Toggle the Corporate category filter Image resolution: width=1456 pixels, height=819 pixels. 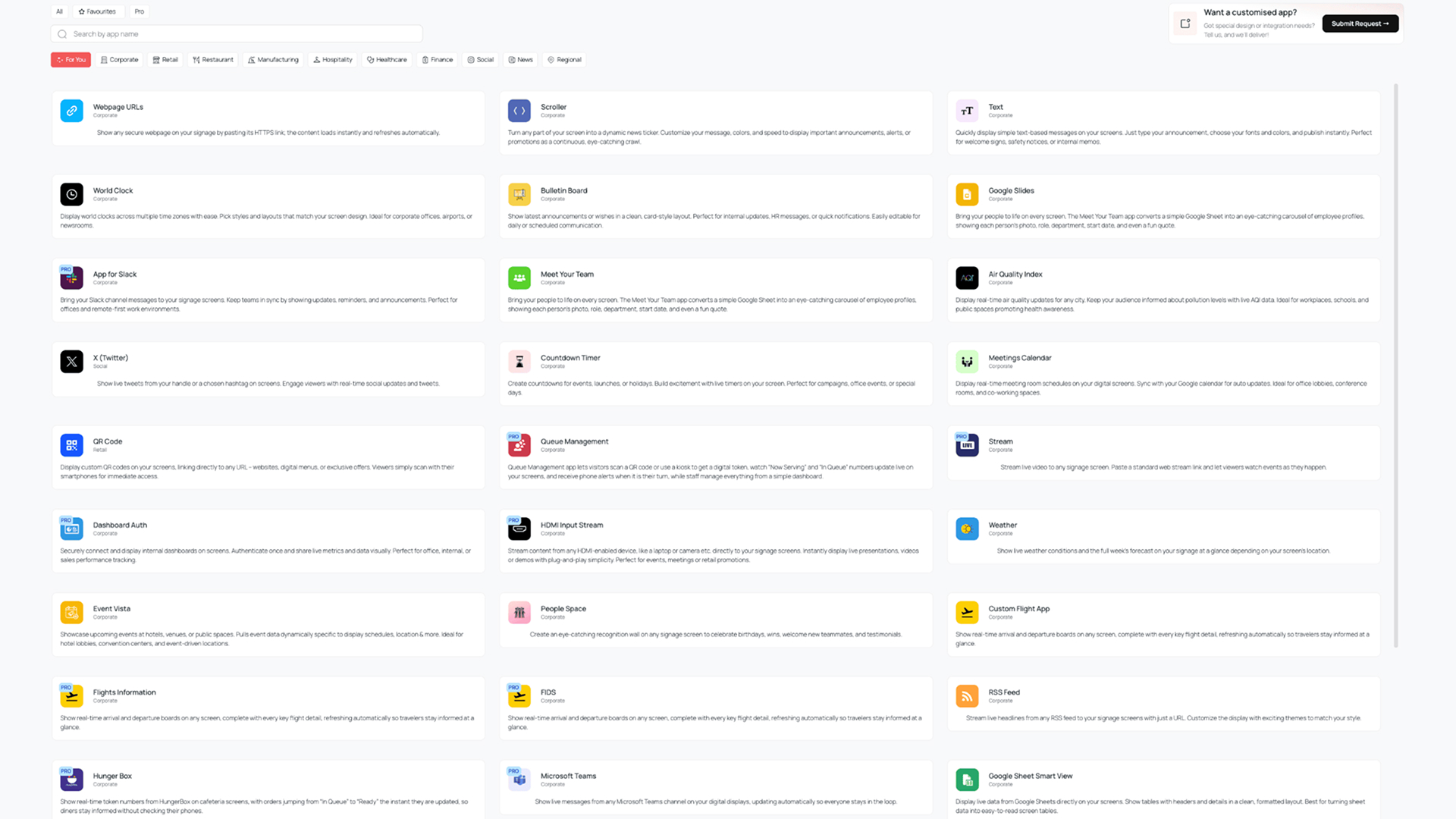119,59
